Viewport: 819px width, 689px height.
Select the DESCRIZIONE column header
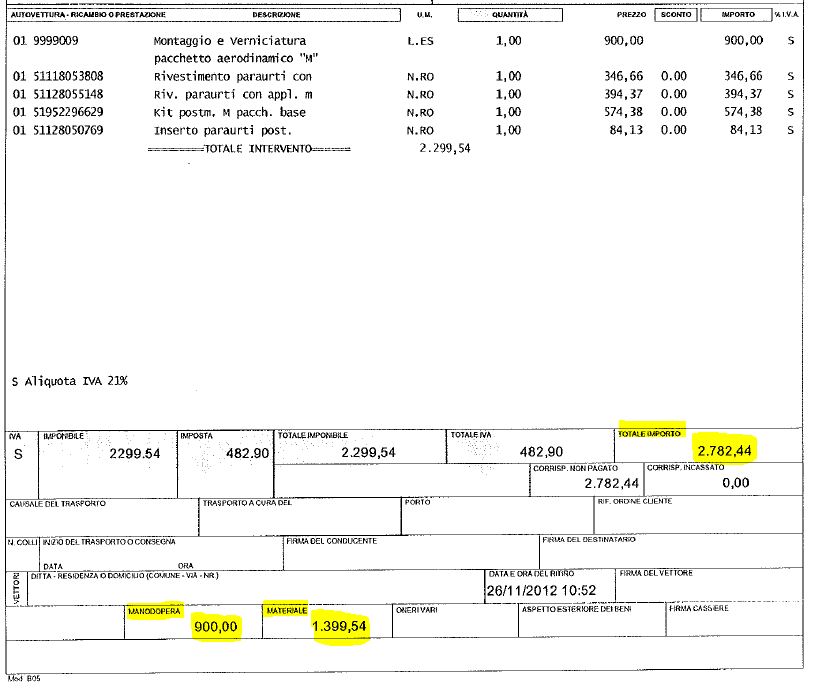277,16
